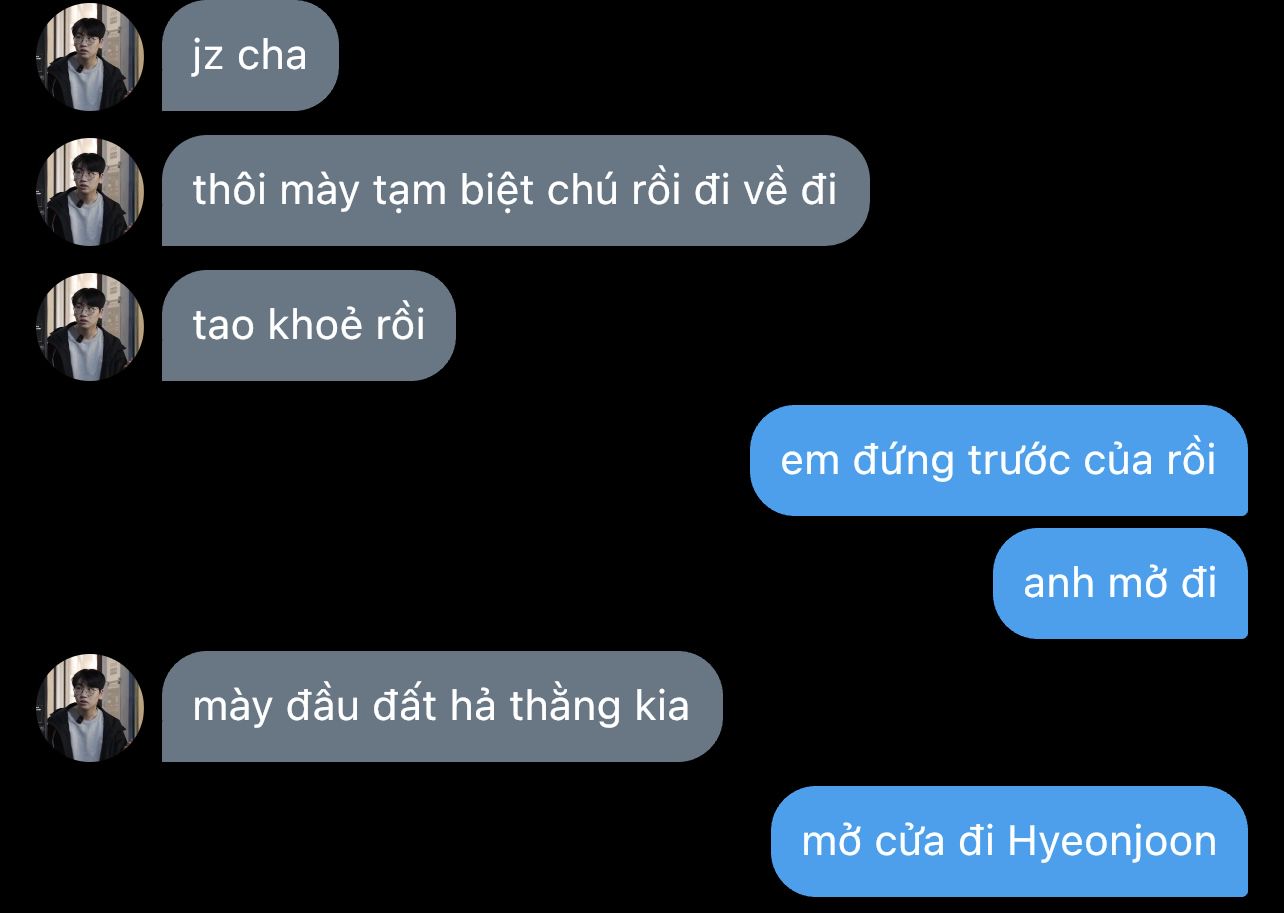Screen dimensions: 1284x913
Task: Tap the blue "em đứng trước của rồi" message
Action: [x=998, y=461]
